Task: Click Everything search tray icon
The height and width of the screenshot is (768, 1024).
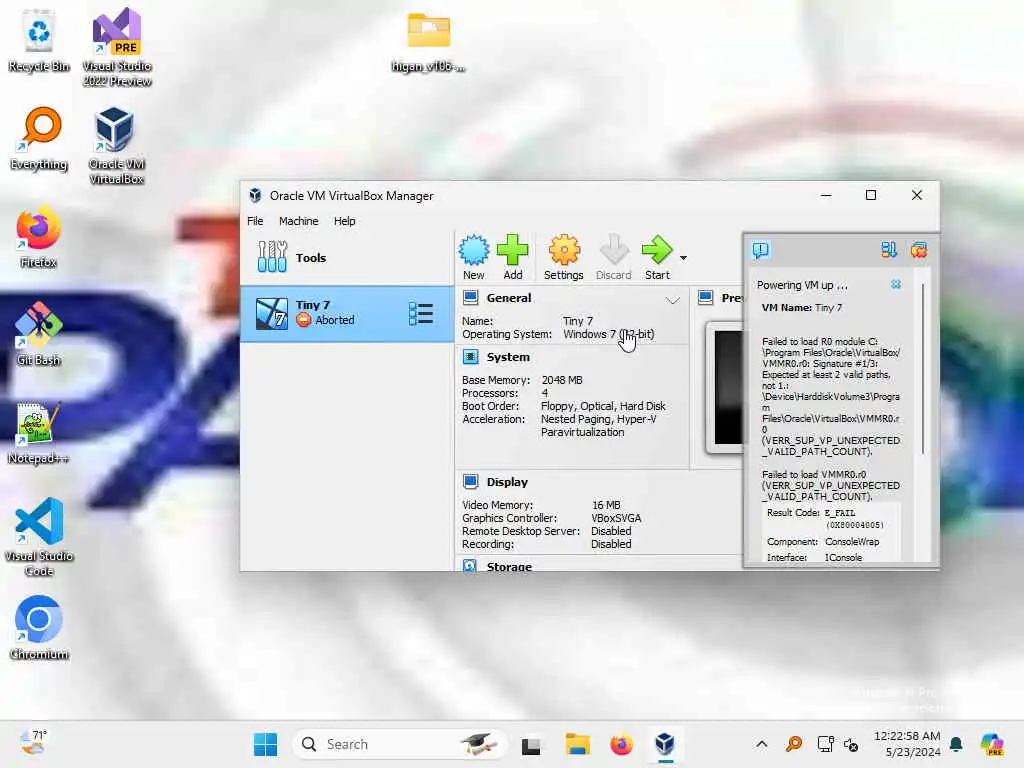Action: coord(794,744)
